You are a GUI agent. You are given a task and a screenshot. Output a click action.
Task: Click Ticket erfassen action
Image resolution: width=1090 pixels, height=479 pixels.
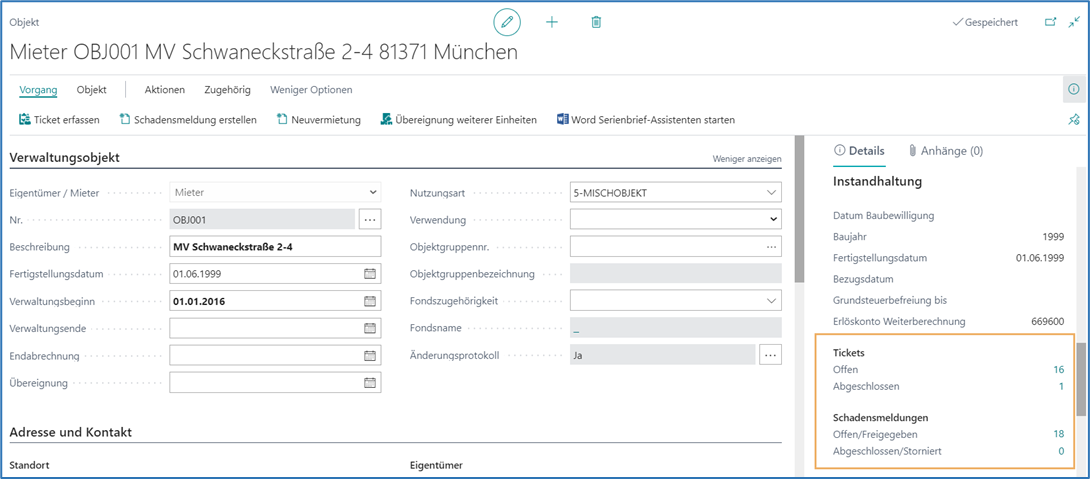point(59,120)
